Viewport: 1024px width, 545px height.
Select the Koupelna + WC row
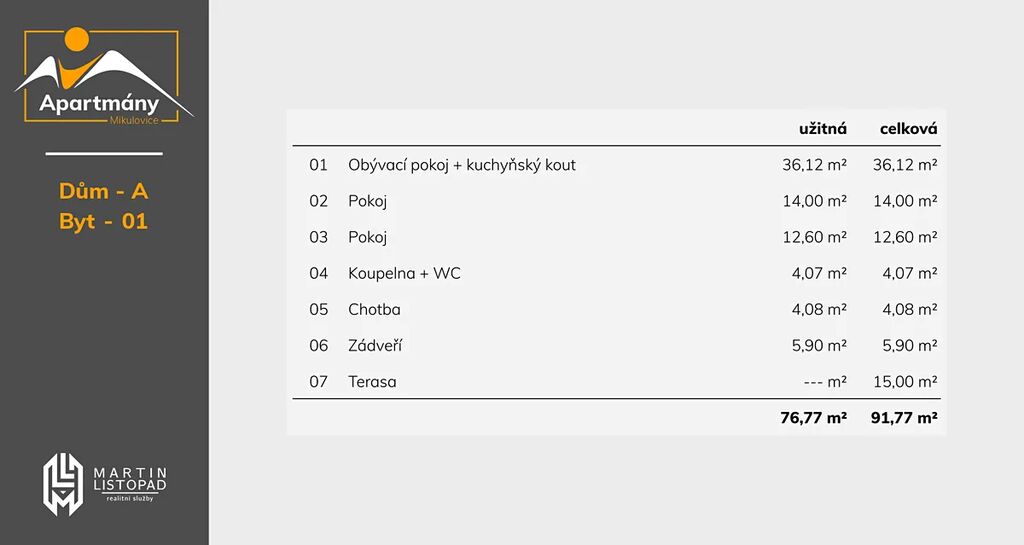point(616,273)
